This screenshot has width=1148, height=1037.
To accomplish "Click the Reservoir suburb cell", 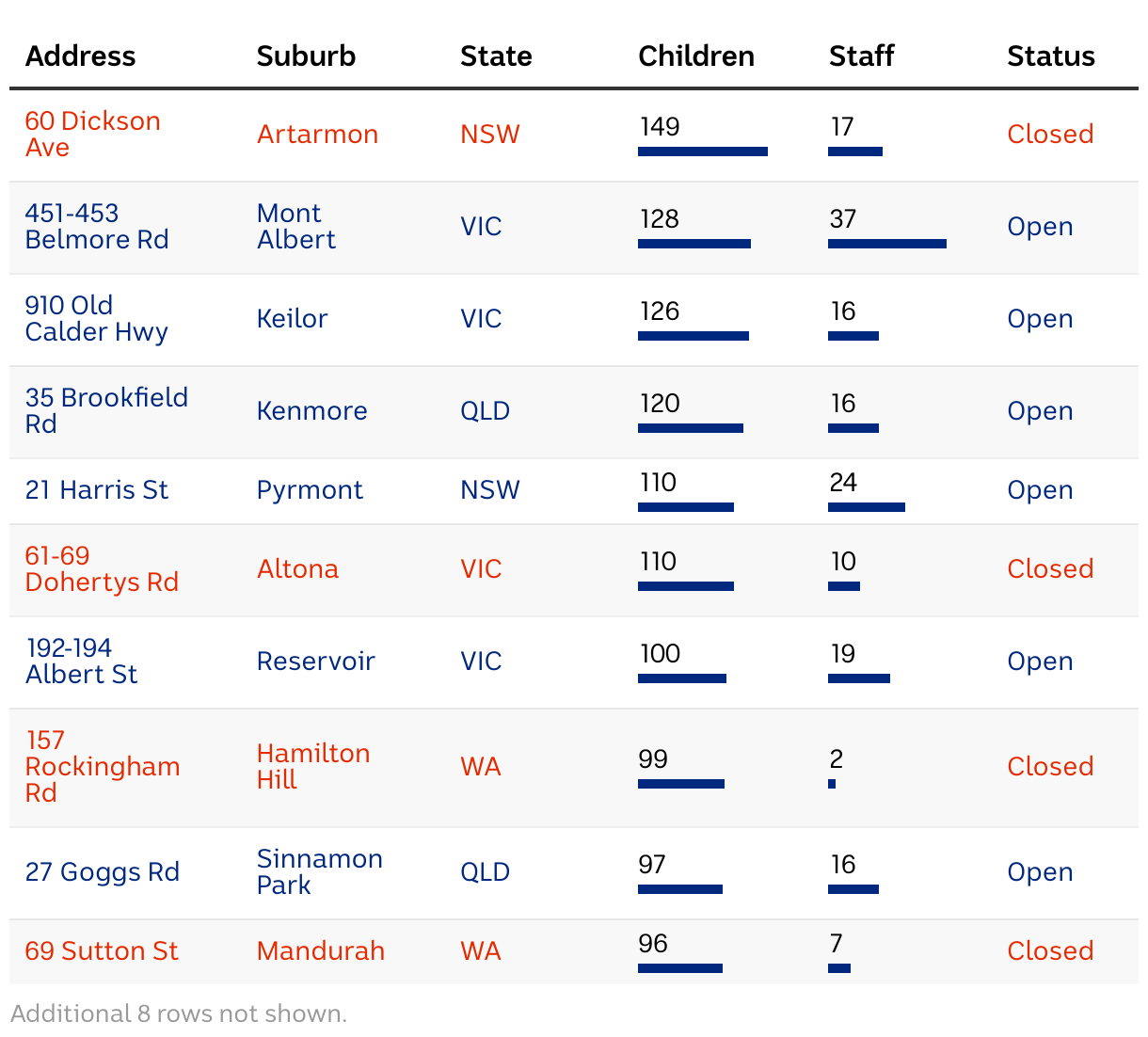I will coord(315,662).
